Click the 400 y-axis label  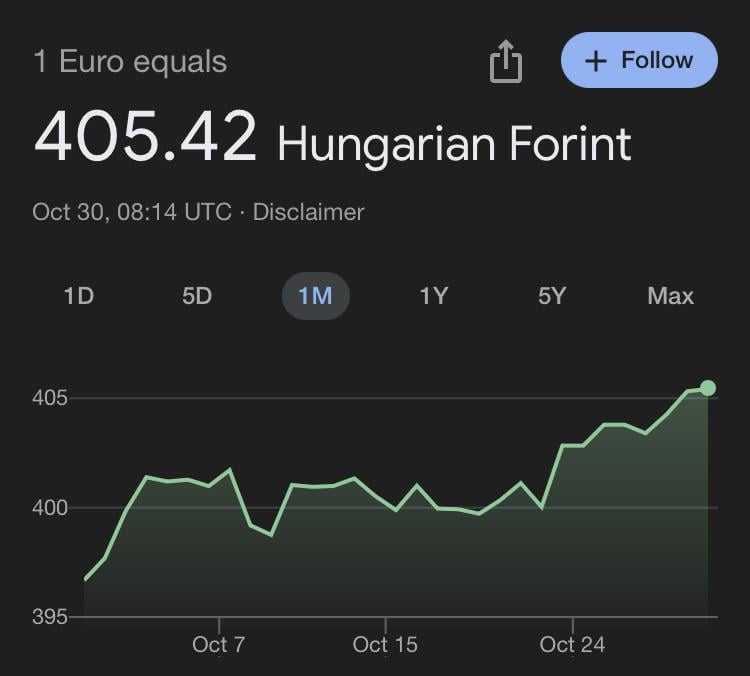pyautogui.click(x=50, y=508)
